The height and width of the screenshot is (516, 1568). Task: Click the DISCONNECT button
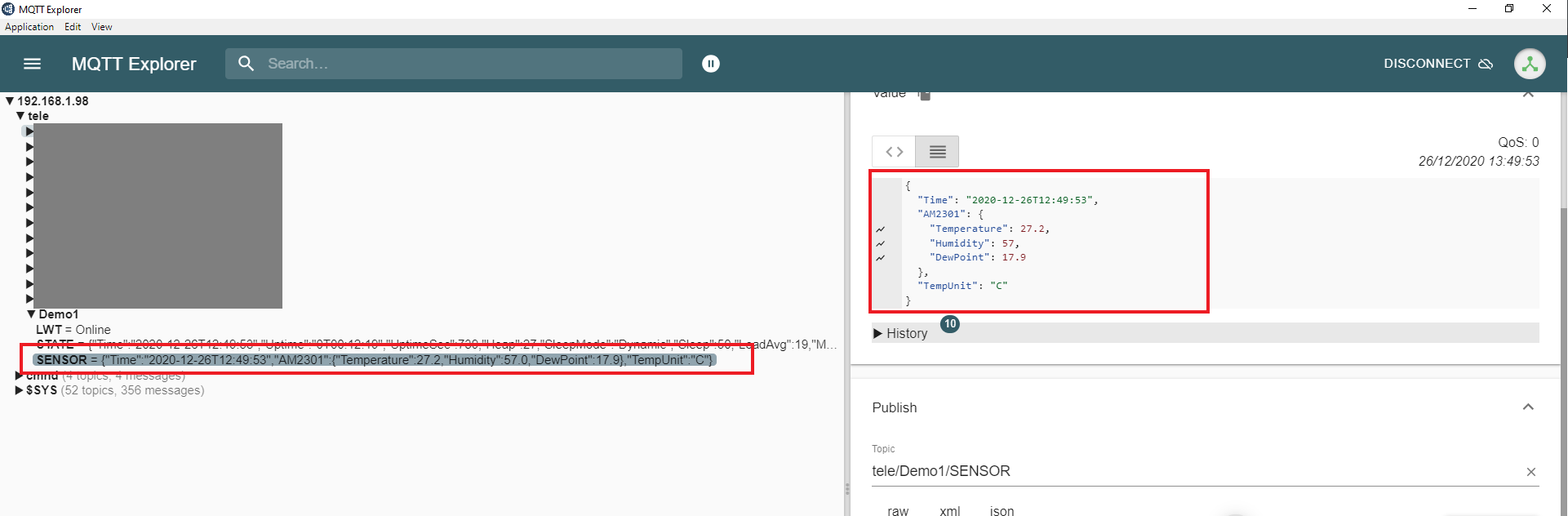pyautogui.click(x=1438, y=64)
